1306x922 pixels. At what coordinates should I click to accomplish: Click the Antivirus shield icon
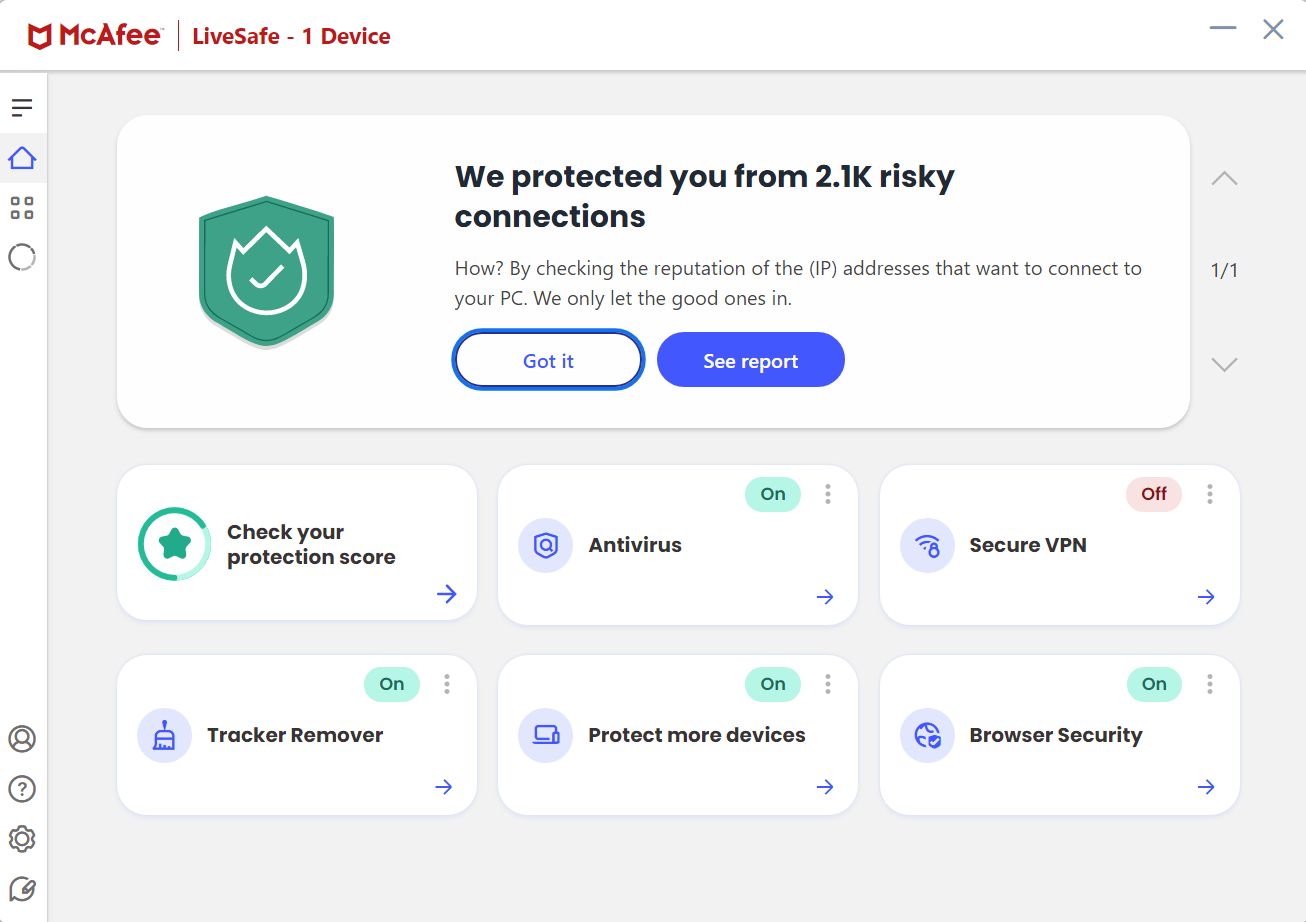[545, 545]
